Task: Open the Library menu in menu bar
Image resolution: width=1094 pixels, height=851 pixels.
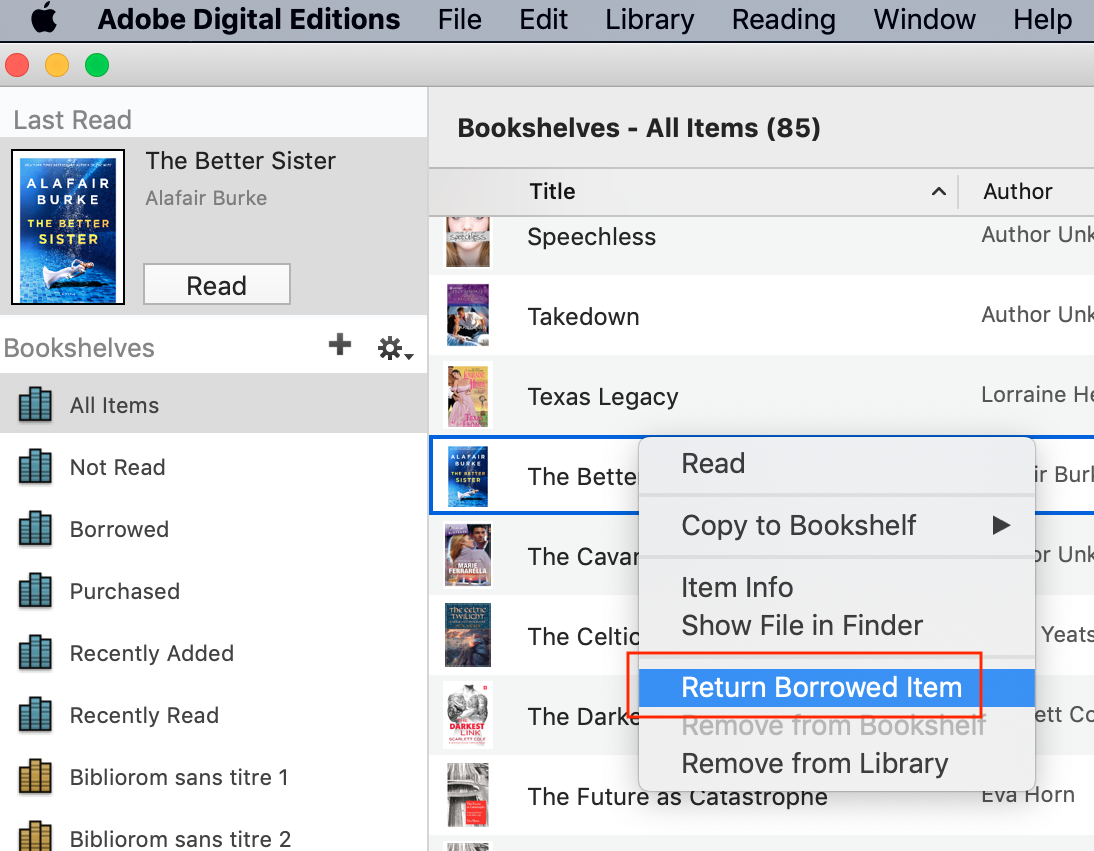Action: [x=650, y=19]
